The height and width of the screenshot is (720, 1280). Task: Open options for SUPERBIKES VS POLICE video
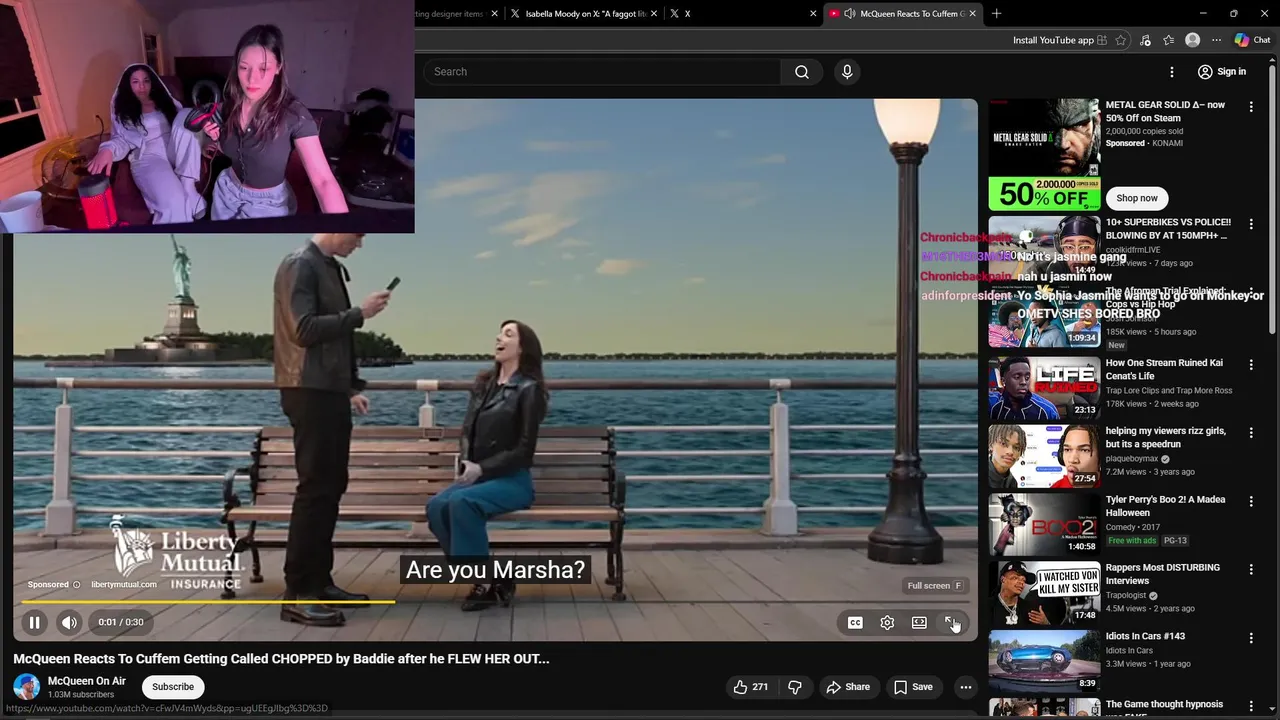pos(1251,224)
